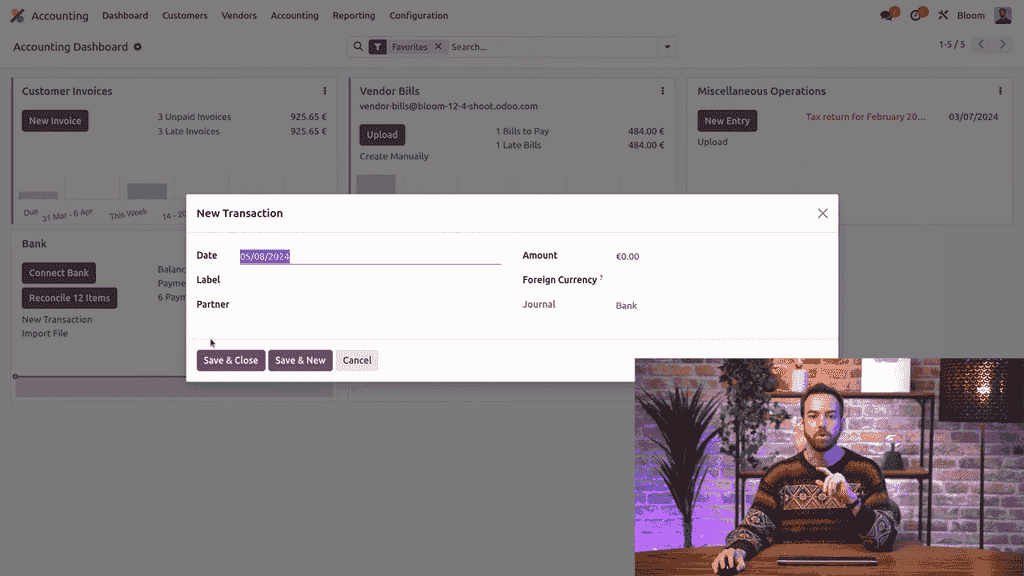This screenshot has width=1024, height=576.
Task: Open the Configuration menu
Action: tap(419, 16)
